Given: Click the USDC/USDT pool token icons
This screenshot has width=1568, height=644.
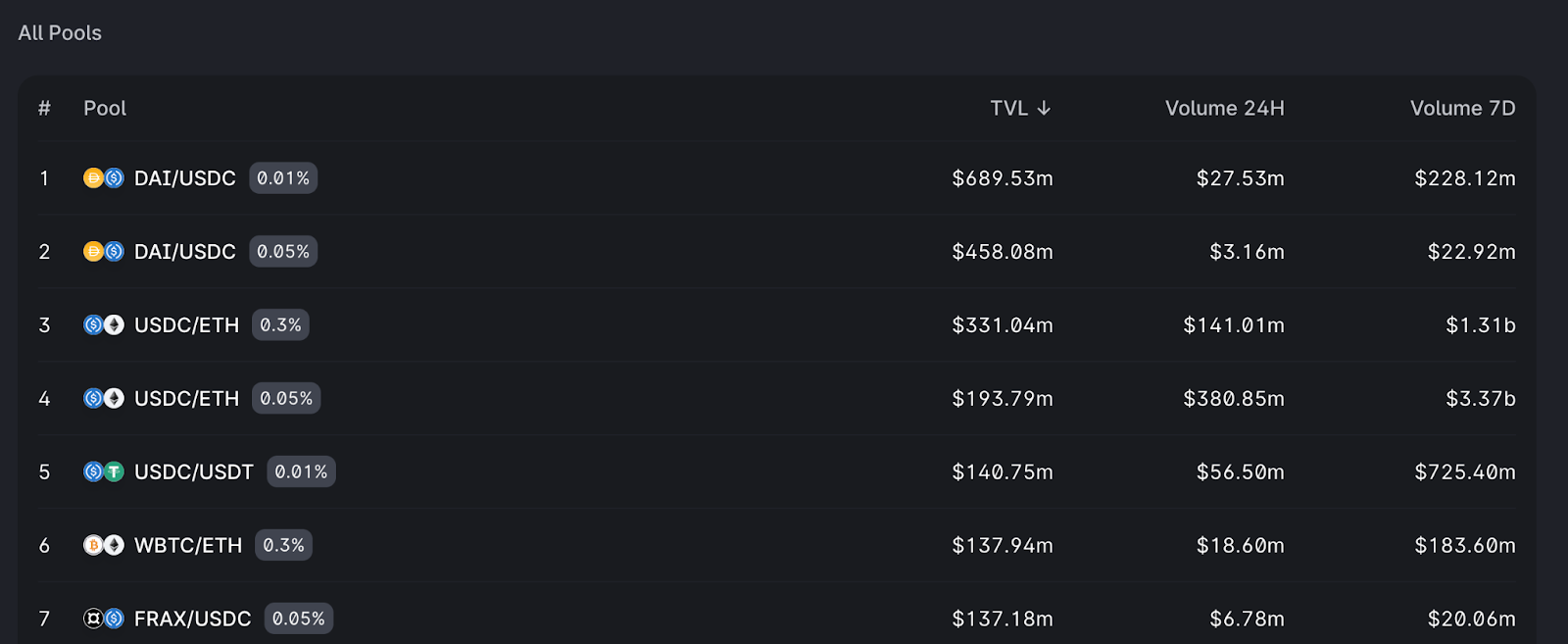Looking at the screenshot, I should pos(104,471).
